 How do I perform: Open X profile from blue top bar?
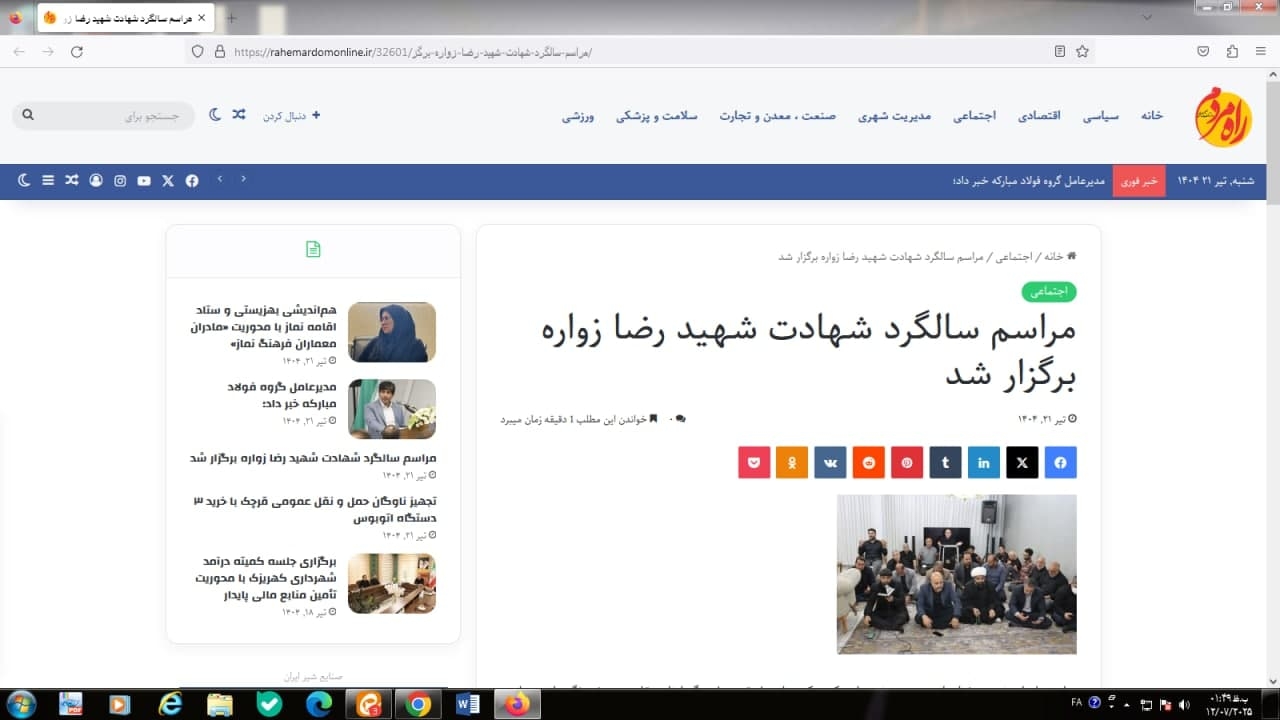[168, 180]
